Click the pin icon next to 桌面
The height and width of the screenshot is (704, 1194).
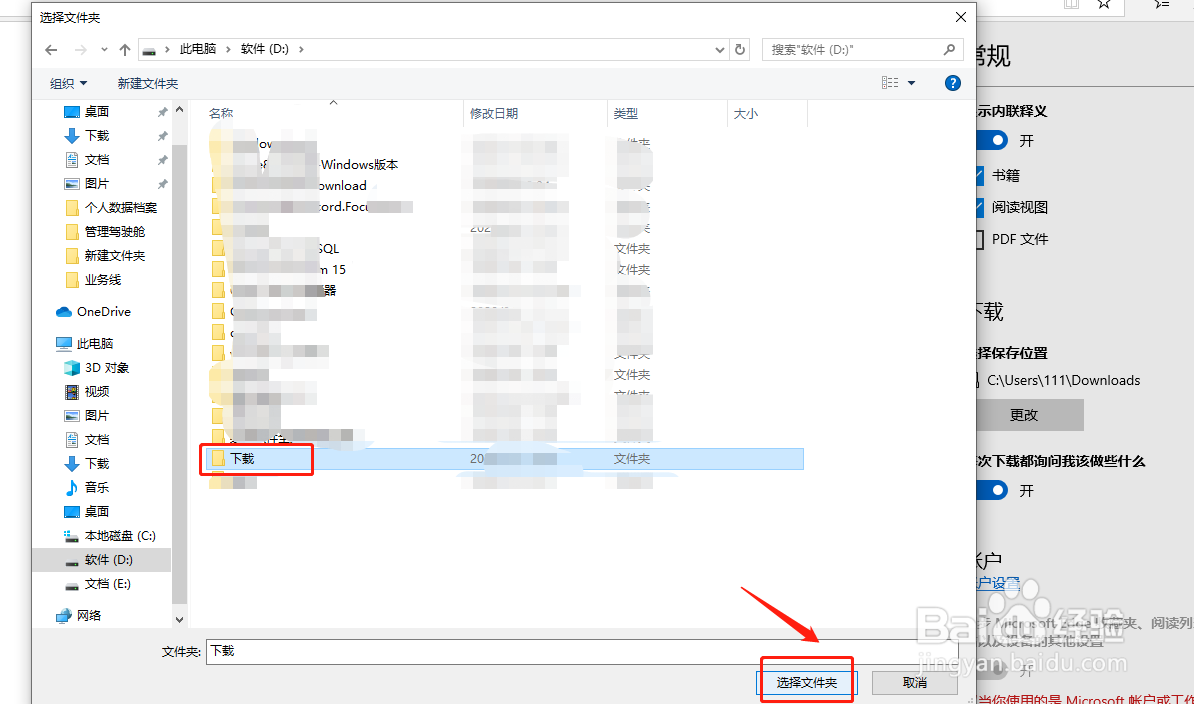click(x=162, y=112)
